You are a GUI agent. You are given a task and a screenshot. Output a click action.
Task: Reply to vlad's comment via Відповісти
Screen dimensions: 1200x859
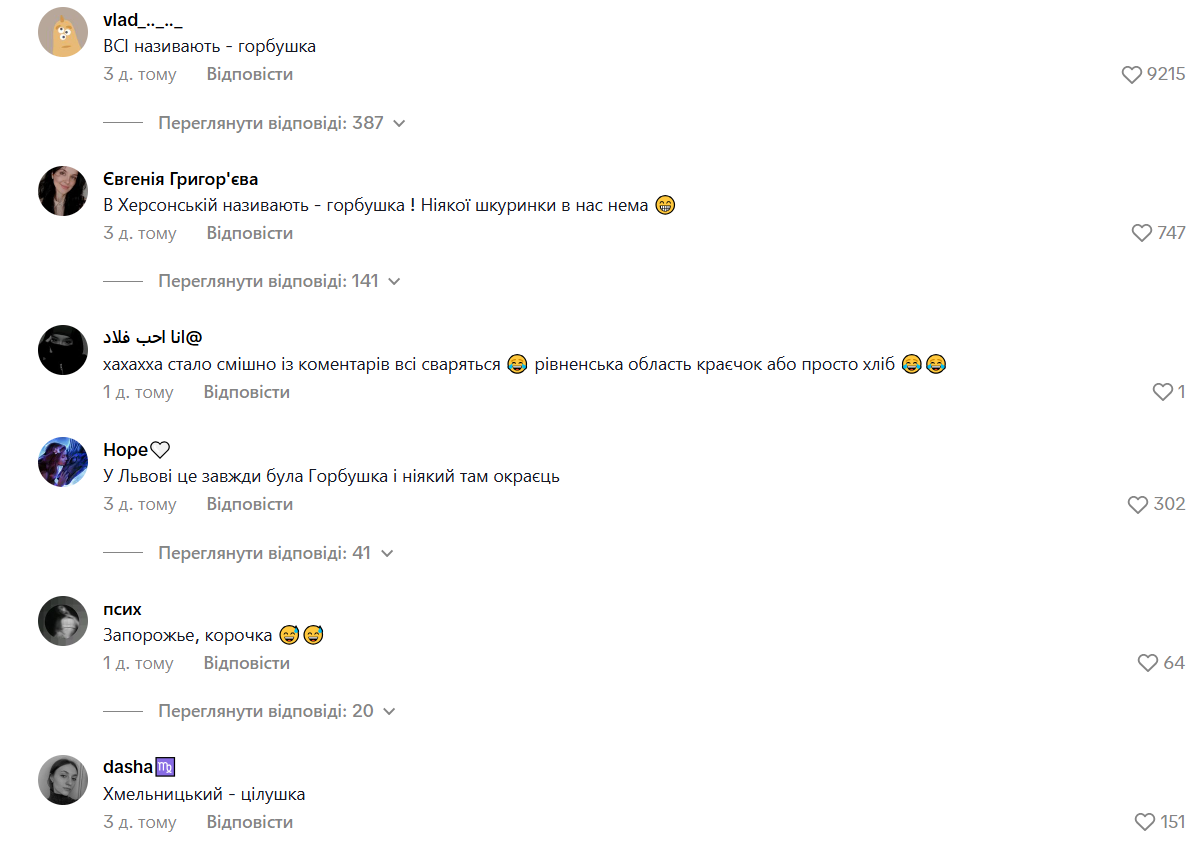coord(250,74)
